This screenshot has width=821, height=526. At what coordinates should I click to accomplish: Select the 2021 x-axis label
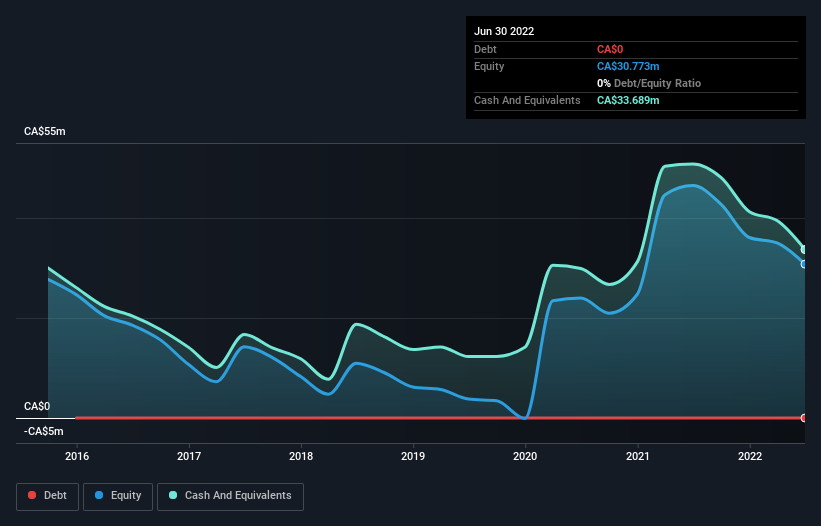tap(638, 456)
